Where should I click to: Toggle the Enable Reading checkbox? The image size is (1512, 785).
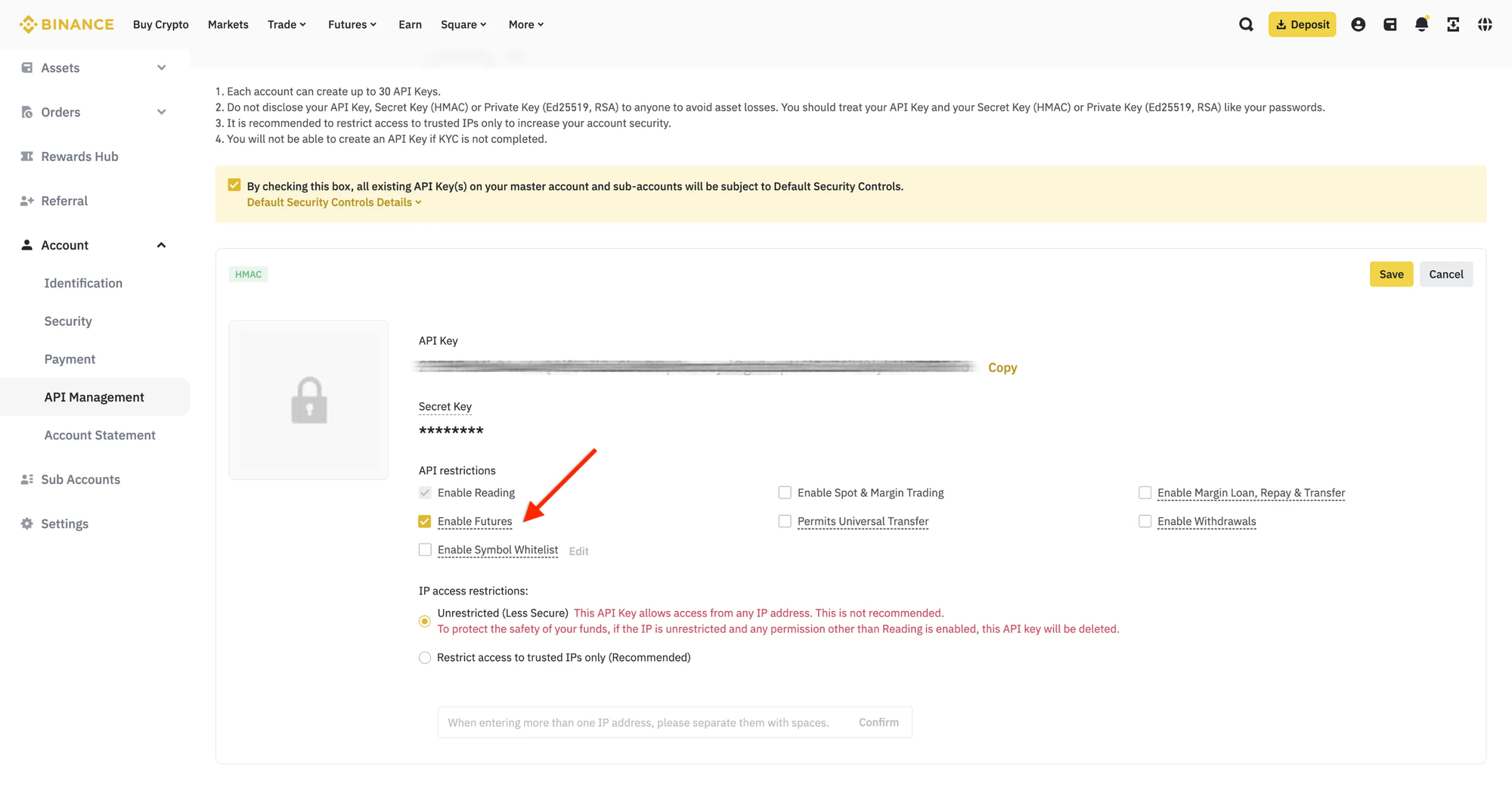pyautogui.click(x=425, y=492)
